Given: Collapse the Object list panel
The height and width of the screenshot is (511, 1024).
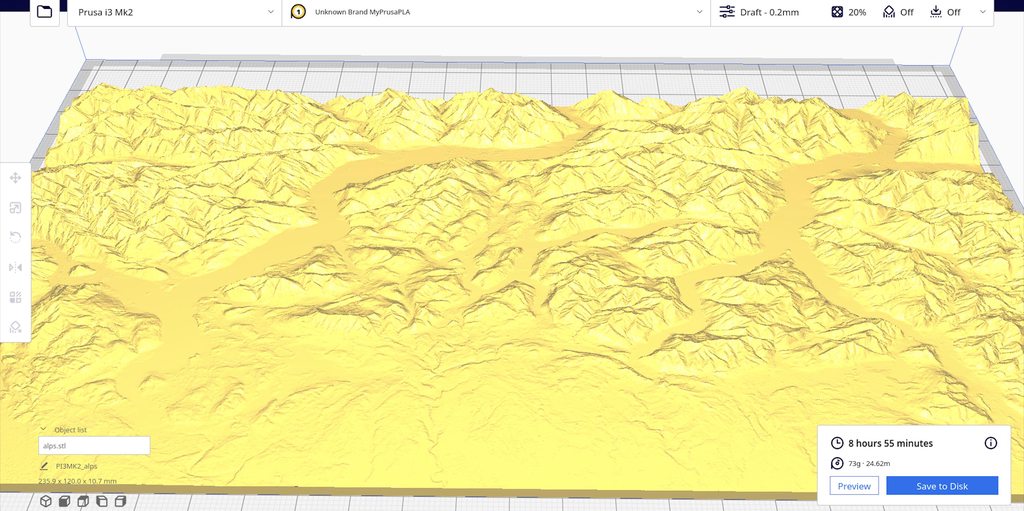Looking at the screenshot, I should coord(43,429).
